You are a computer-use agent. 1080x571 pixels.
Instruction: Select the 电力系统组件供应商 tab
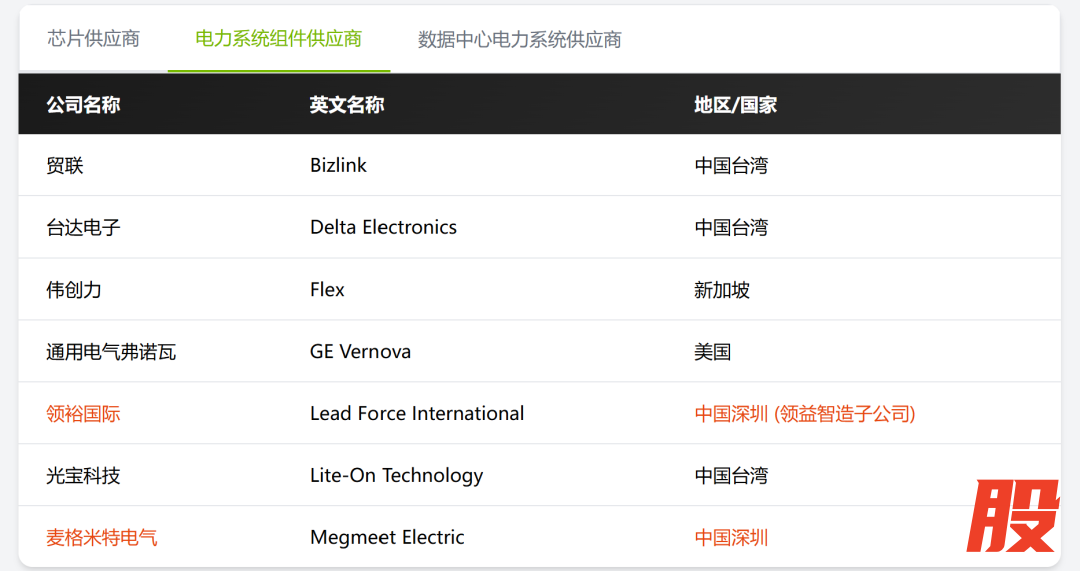[x=278, y=39]
